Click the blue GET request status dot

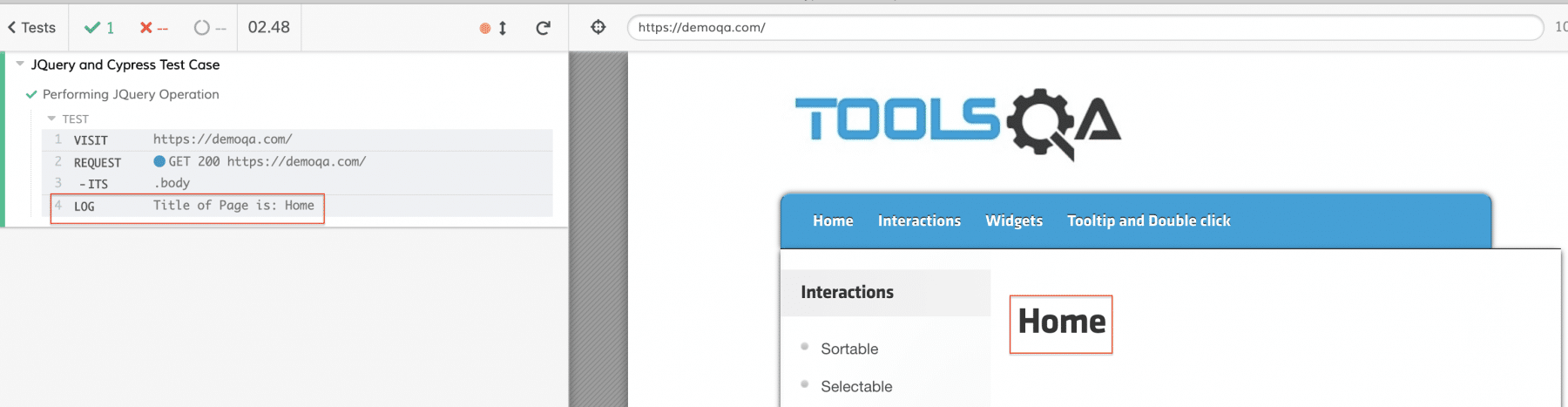click(159, 161)
